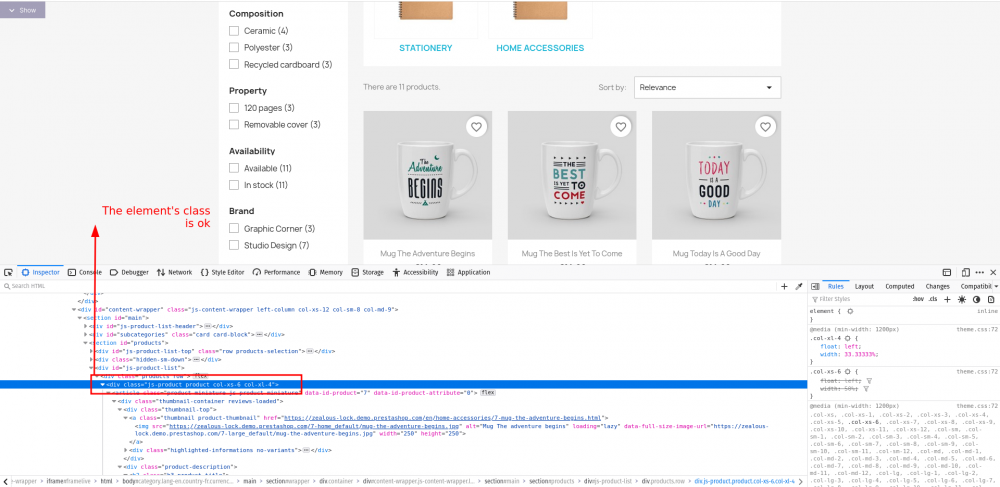Open Responsive Design Mode icon
The height and width of the screenshot is (487, 1000).
click(x=966, y=272)
